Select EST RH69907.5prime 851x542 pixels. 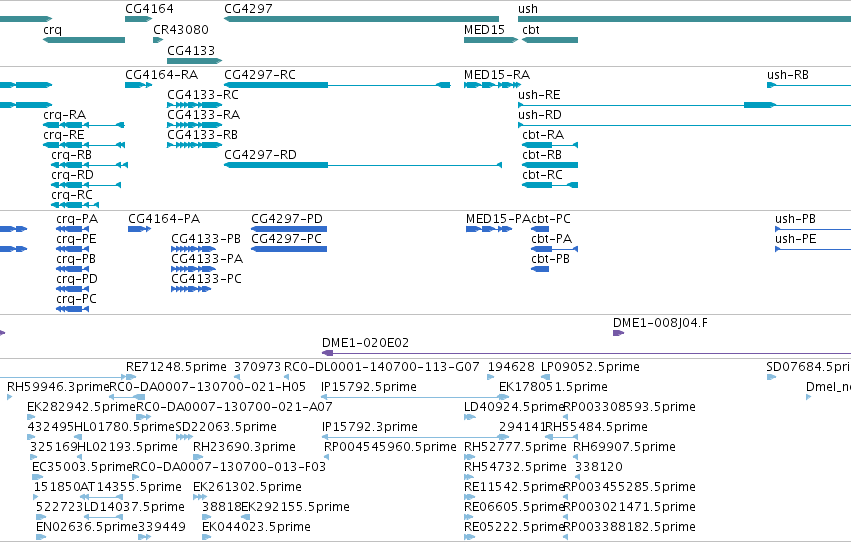coord(575,457)
